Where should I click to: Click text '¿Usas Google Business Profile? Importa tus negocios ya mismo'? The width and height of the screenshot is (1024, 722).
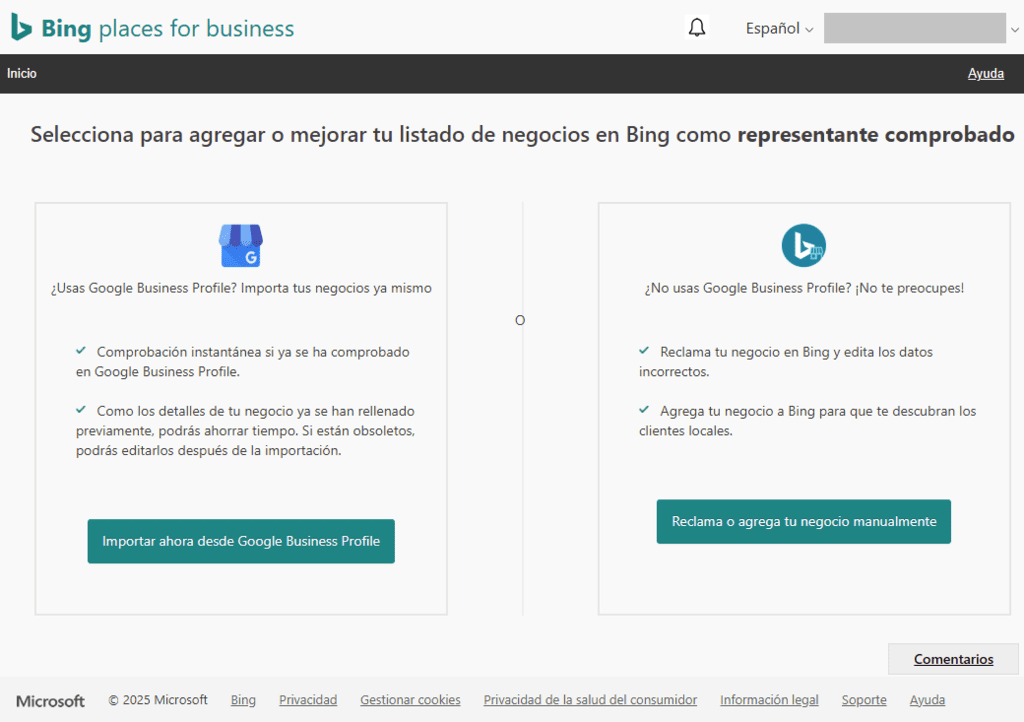[x=241, y=288]
